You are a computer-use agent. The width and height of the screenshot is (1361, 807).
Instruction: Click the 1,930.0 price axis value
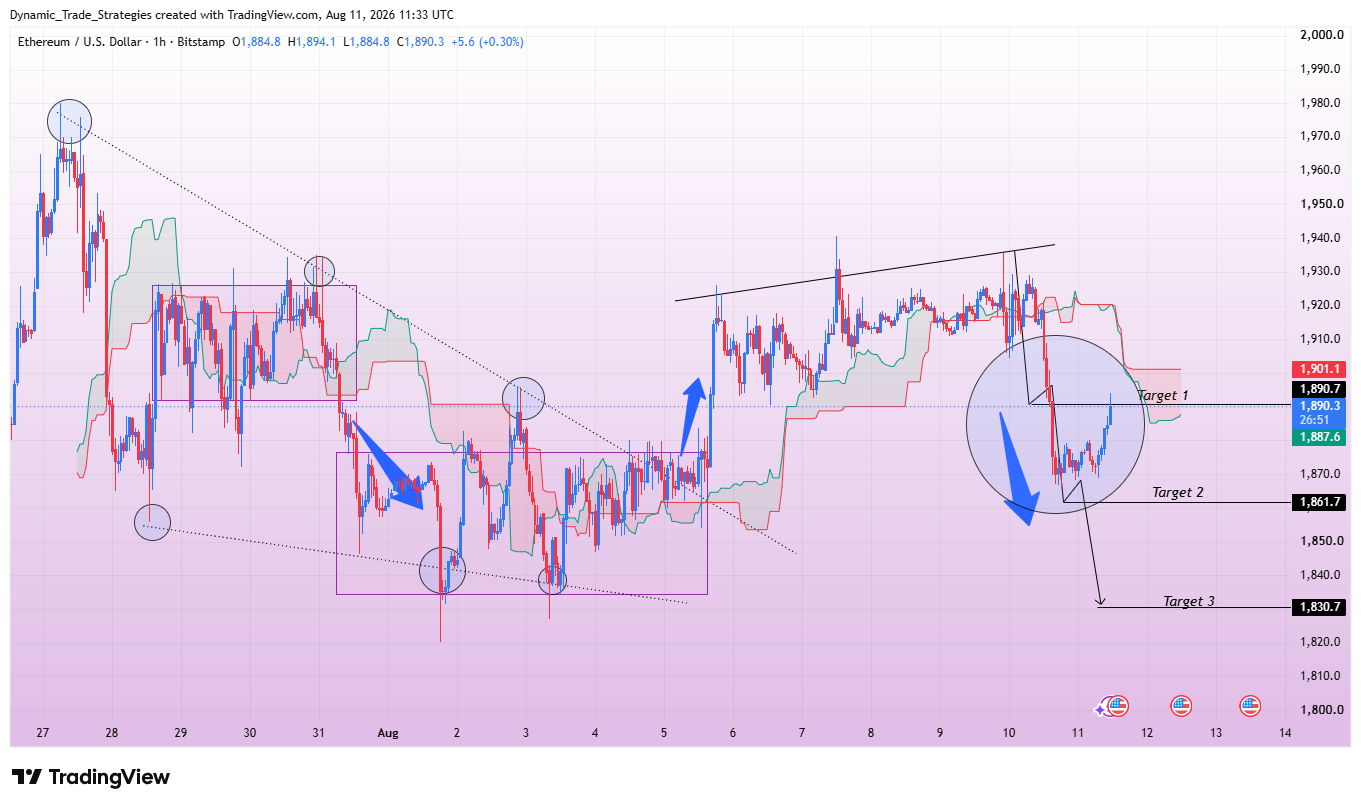click(1321, 271)
